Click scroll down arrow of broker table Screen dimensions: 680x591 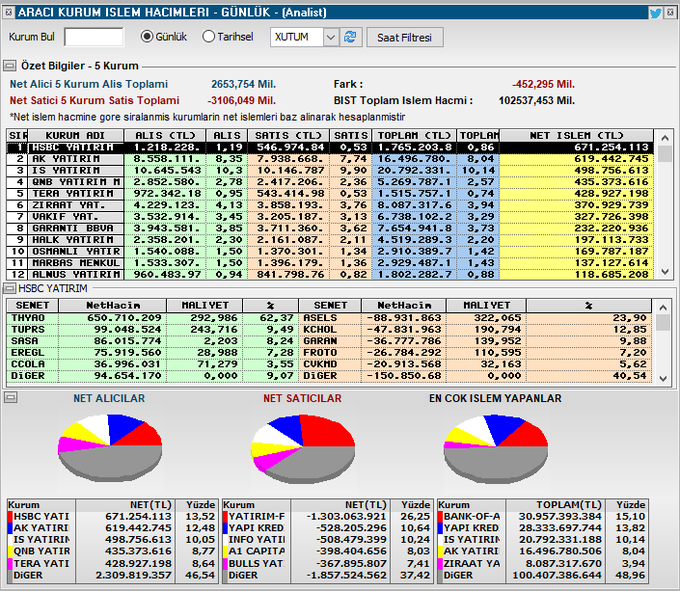coord(665,272)
